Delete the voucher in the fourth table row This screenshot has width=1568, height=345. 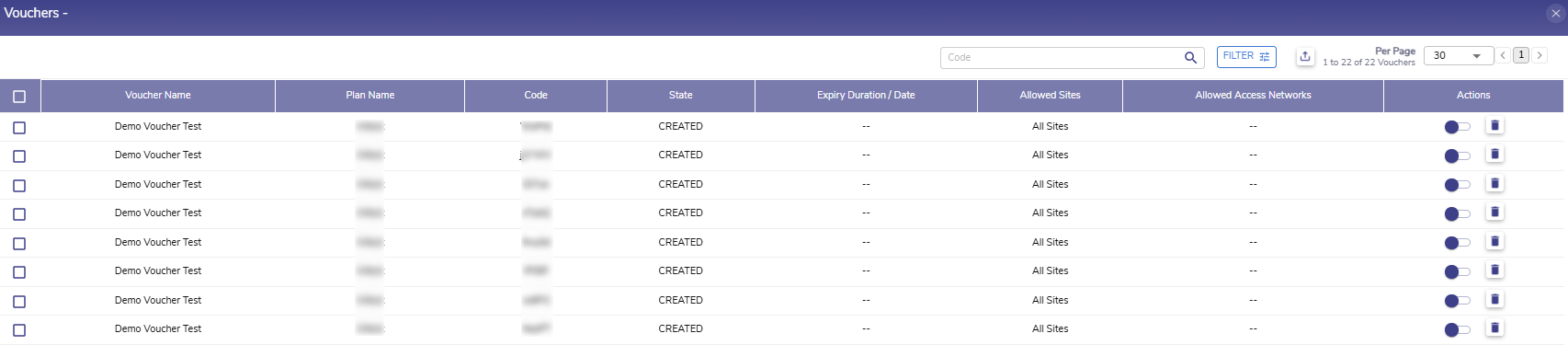[x=1494, y=213]
